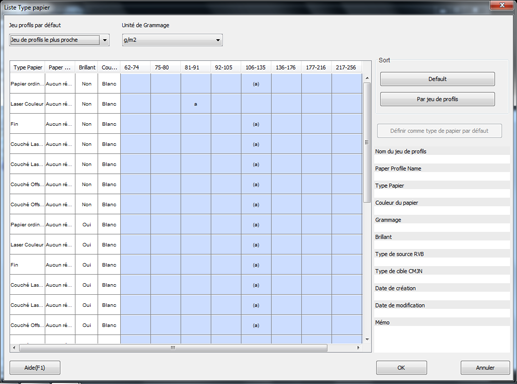Image resolution: width=517 pixels, height=384 pixels.
Task: Confirm with the OK button
Action: pos(401,368)
